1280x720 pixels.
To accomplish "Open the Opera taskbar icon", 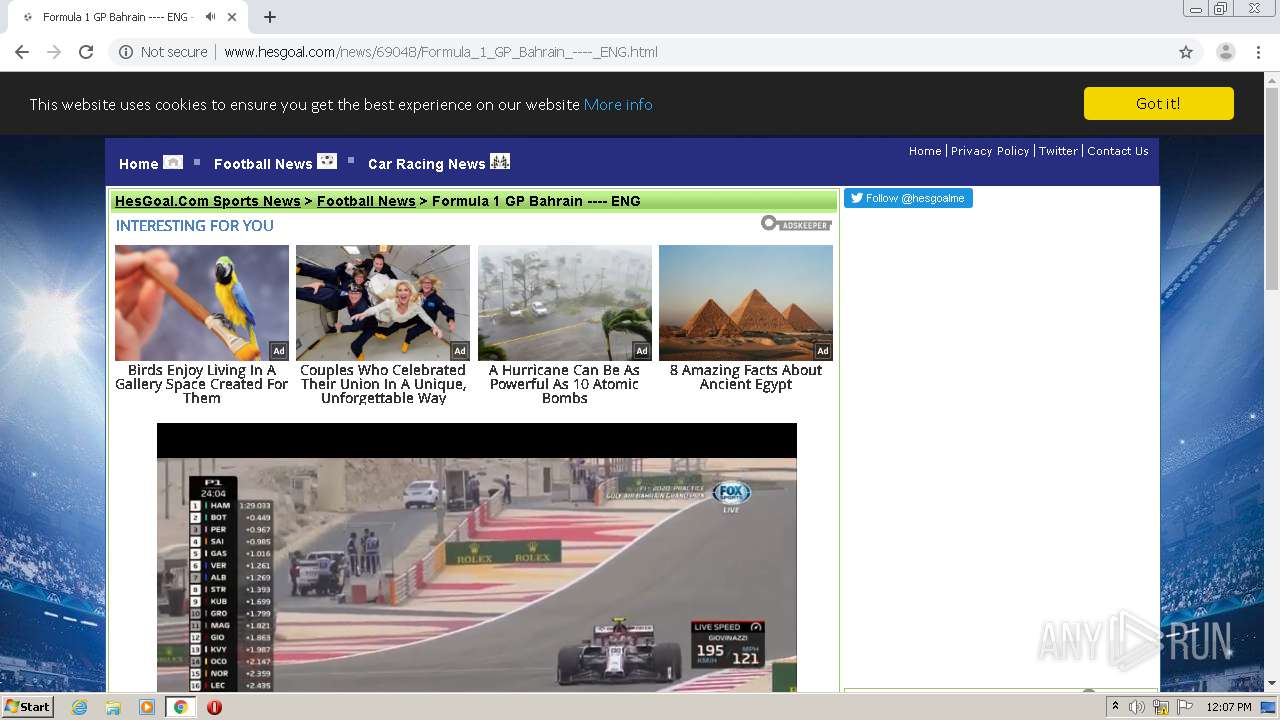I will 214,707.
